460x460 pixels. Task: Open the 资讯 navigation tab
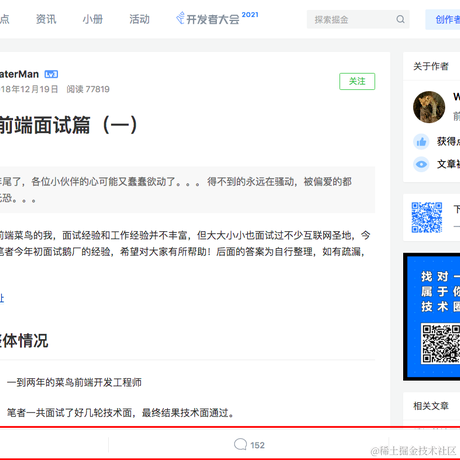[x=46, y=19]
